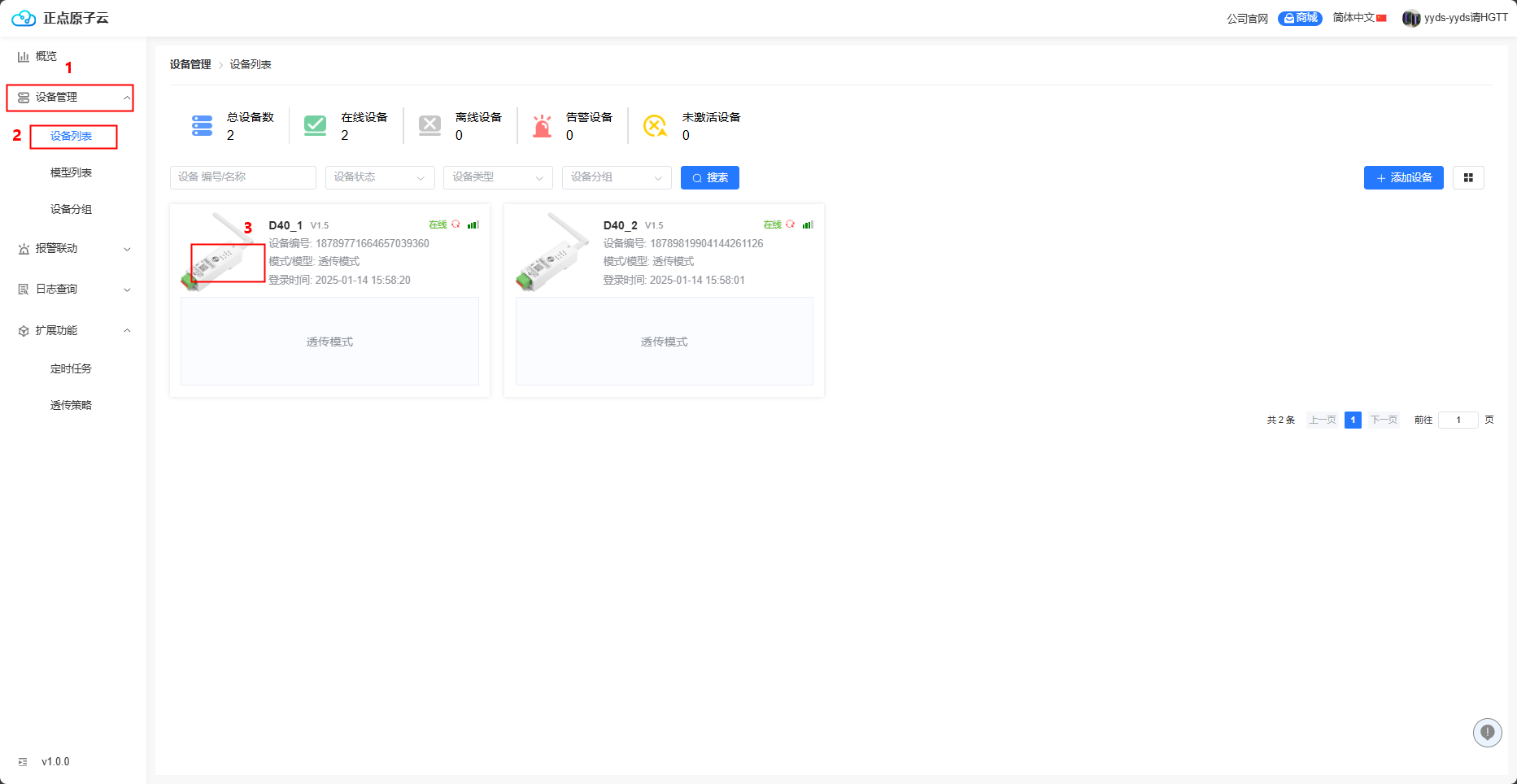
Task: Go to 定时任务 in sidebar
Action: click(x=72, y=368)
